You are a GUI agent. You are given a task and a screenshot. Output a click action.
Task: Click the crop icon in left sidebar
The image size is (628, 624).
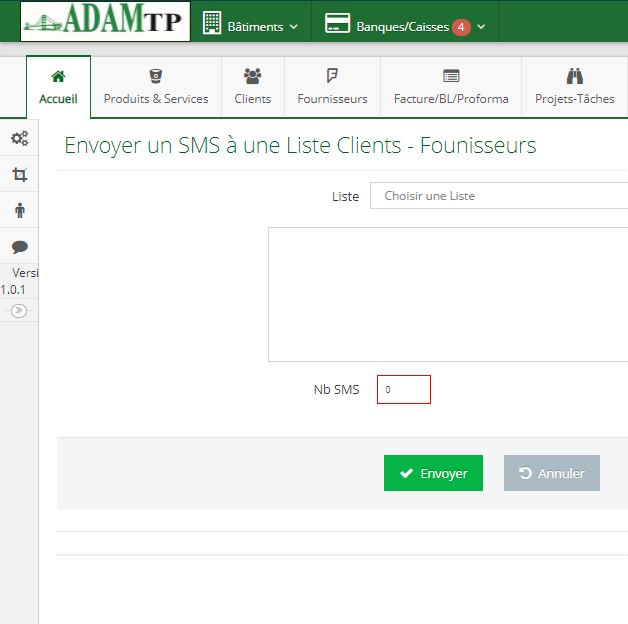tap(19, 175)
